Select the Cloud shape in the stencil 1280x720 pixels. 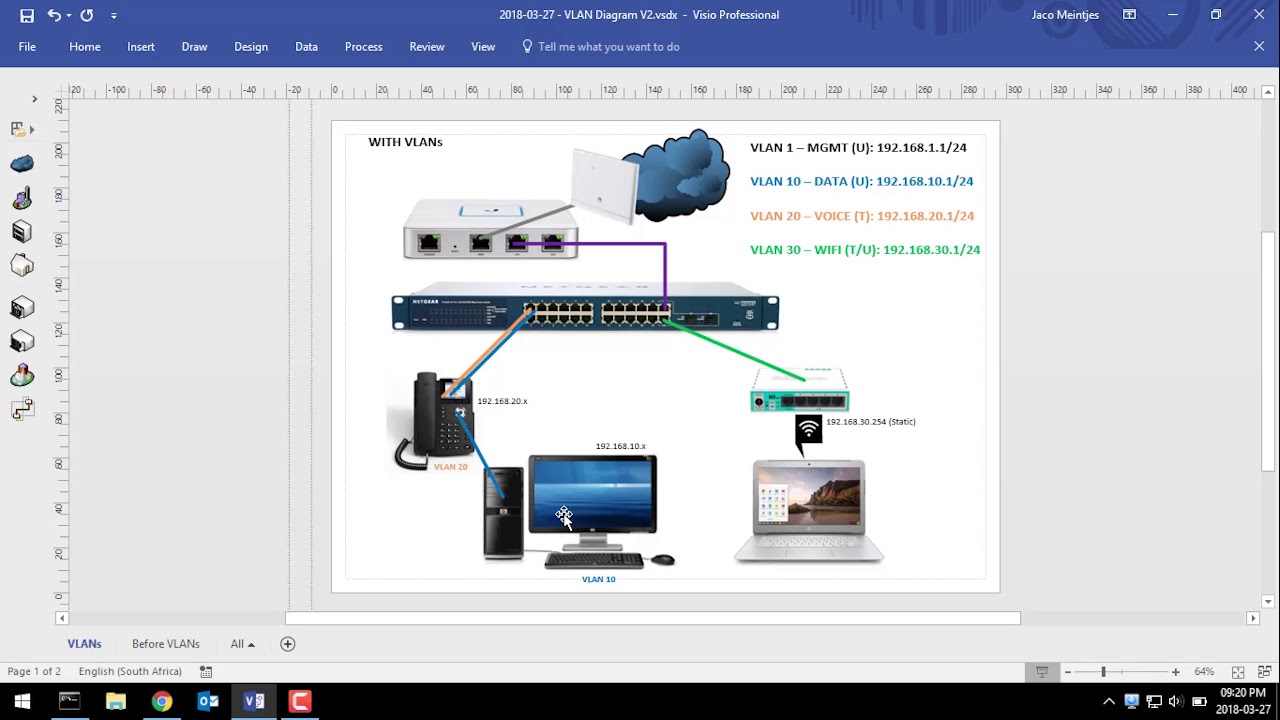point(22,164)
